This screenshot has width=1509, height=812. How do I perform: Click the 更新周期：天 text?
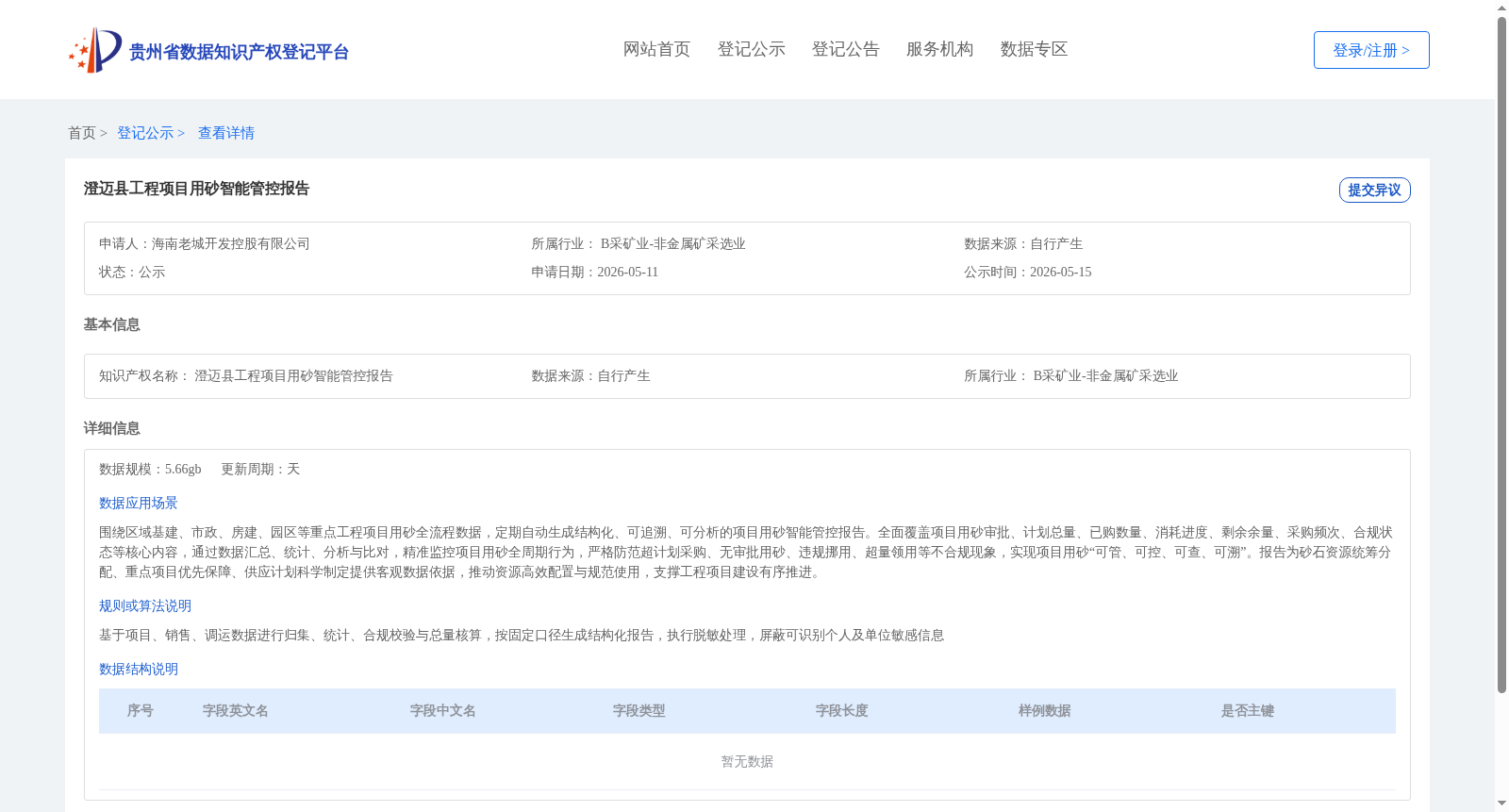260,469
